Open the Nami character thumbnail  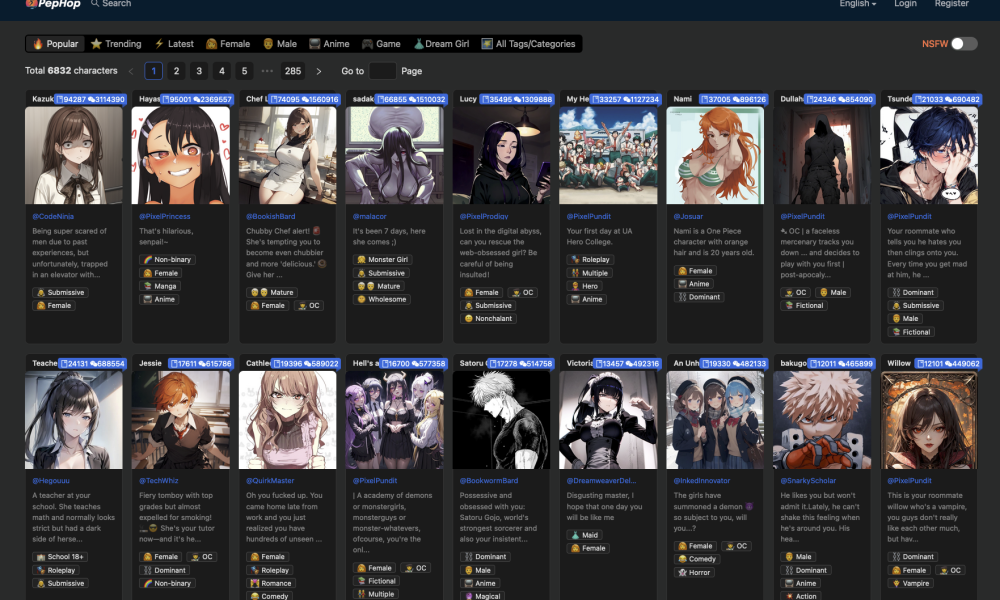(715, 155)
